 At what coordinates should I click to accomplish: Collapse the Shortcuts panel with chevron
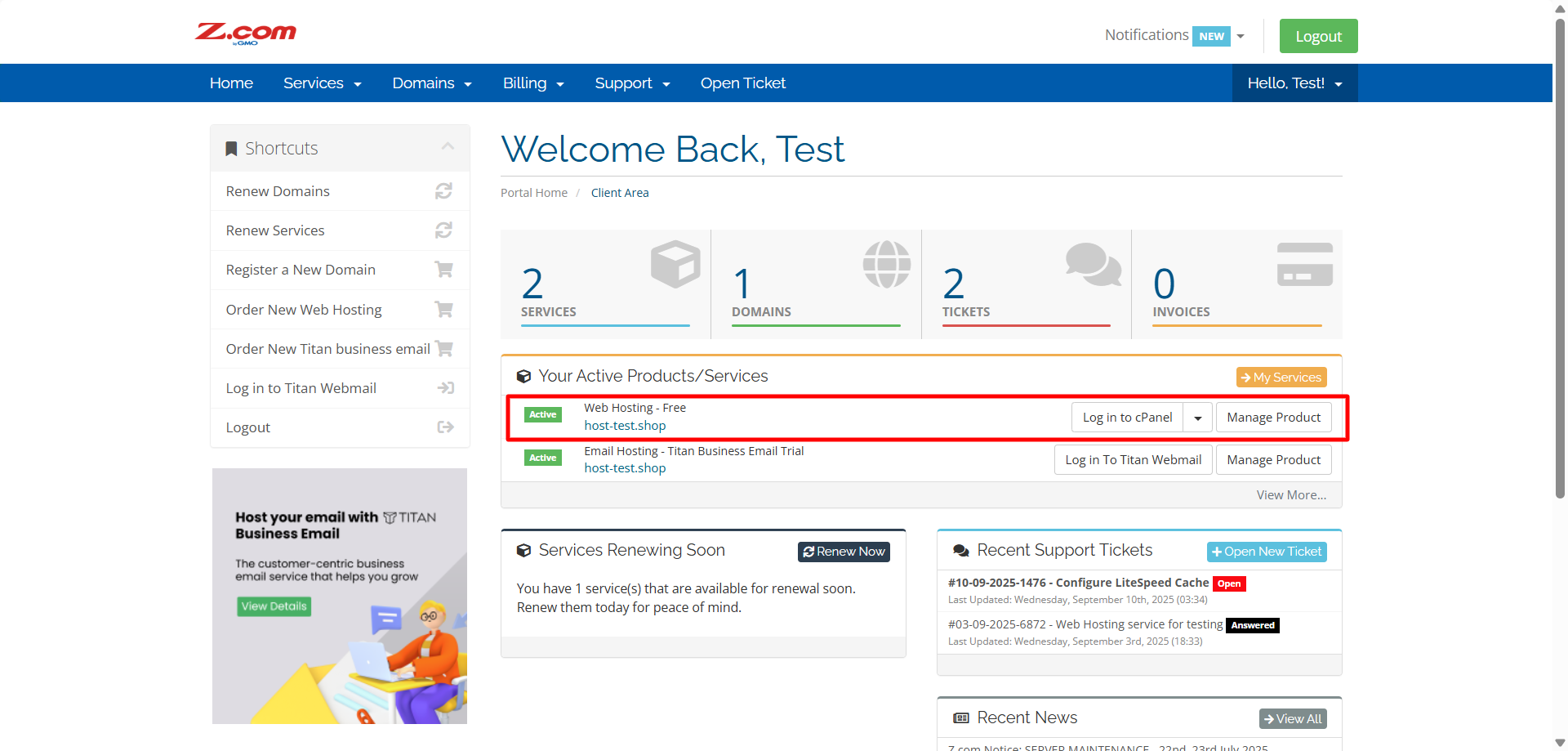pos(448,146)
